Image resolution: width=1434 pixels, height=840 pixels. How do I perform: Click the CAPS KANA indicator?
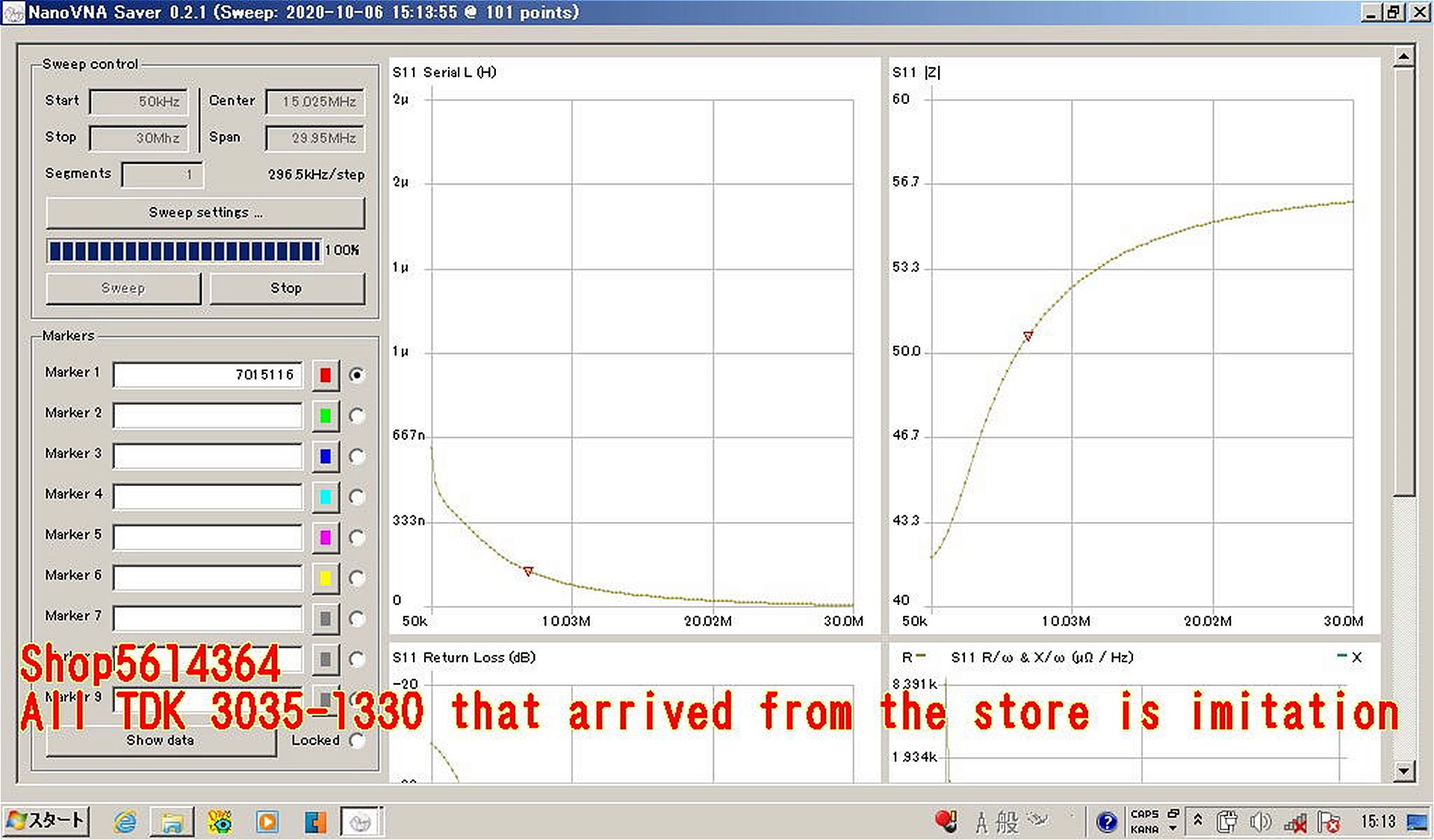1145,822
